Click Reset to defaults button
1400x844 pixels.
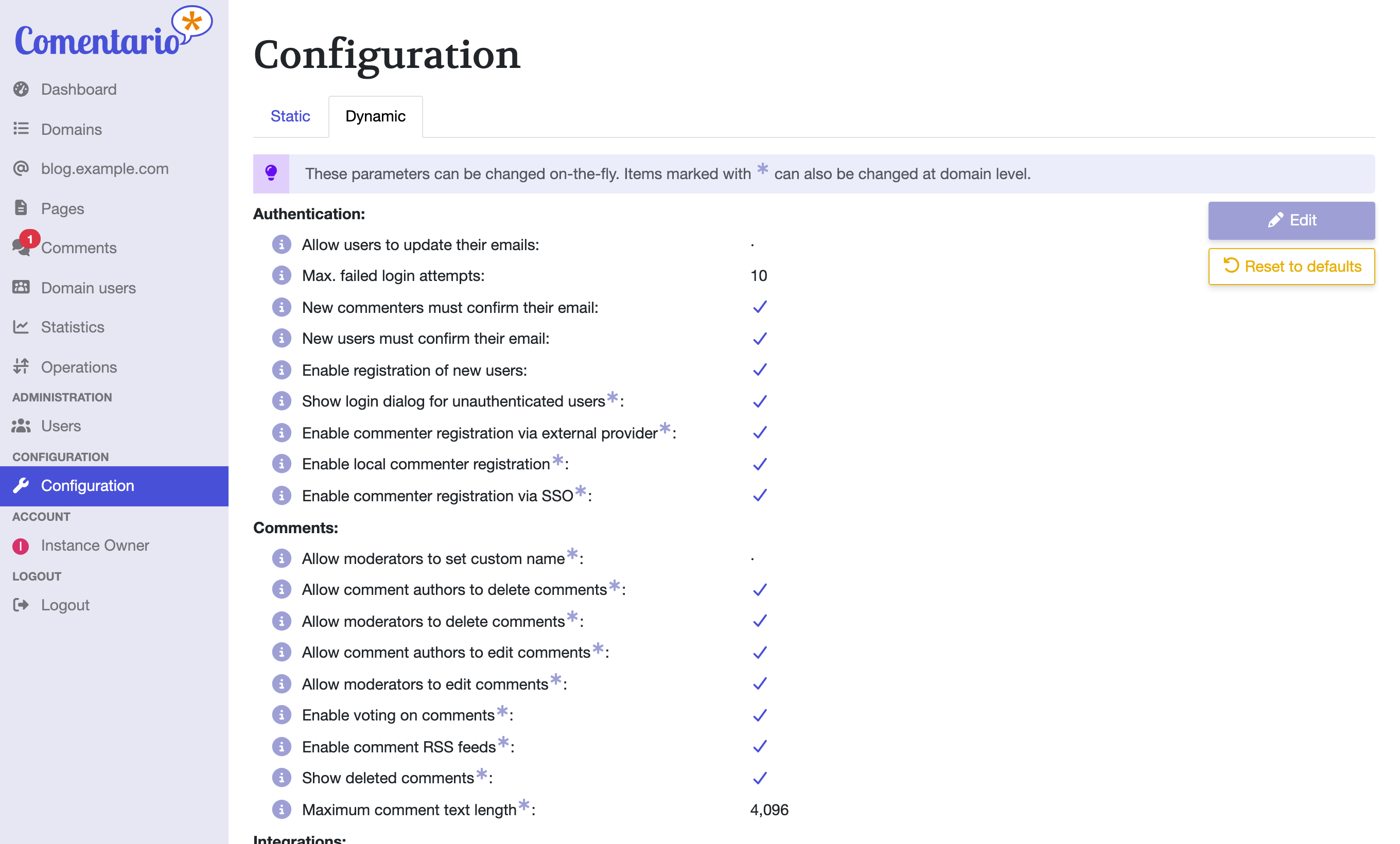tap(1291, 267)
